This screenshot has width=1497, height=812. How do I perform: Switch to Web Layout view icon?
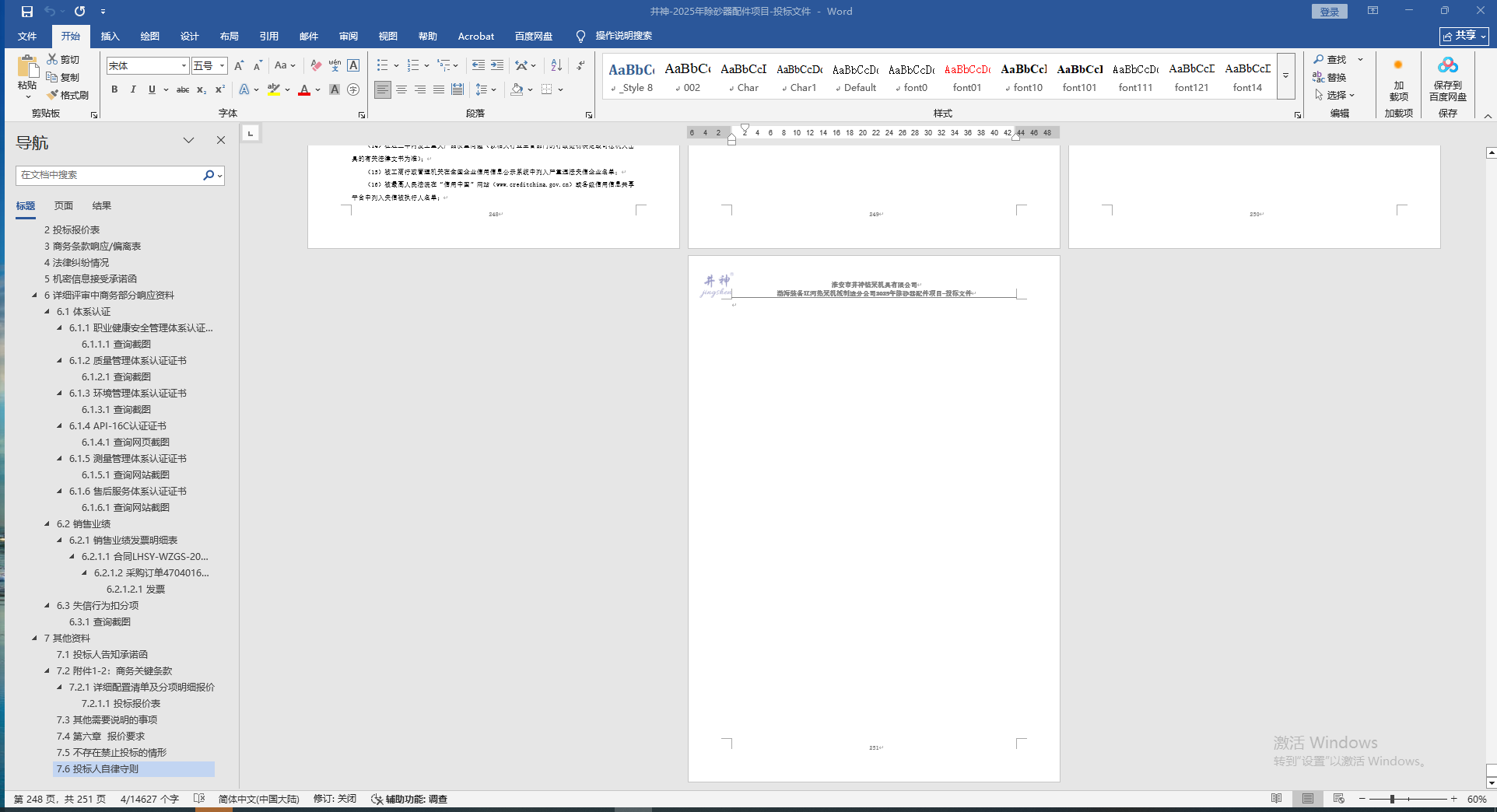pyautogui.click(x=1339, y=799)
